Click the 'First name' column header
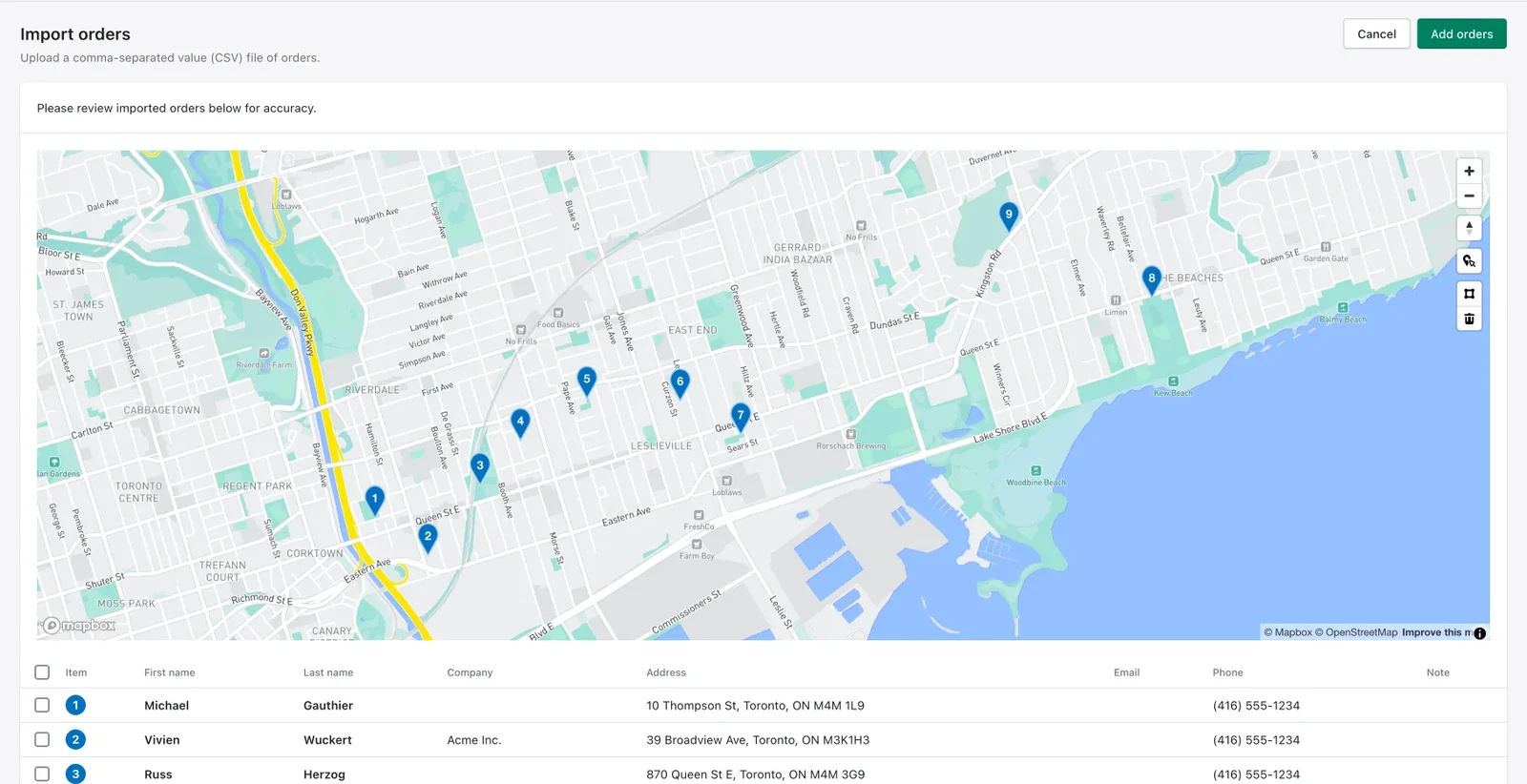Screen dimensions: 1527x784 point(169,672)
